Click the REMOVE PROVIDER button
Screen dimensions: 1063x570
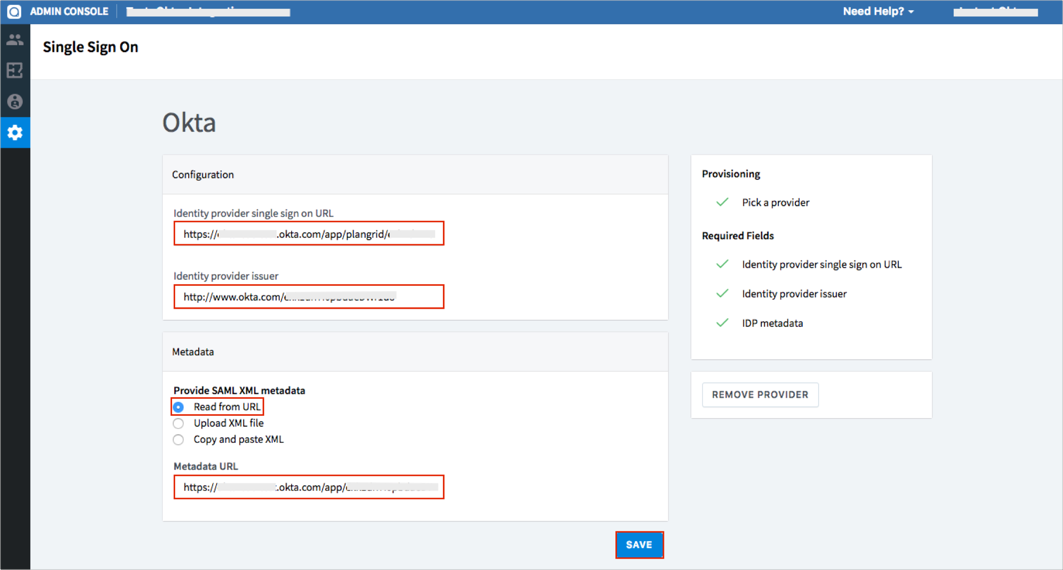[x=760, y=395]
